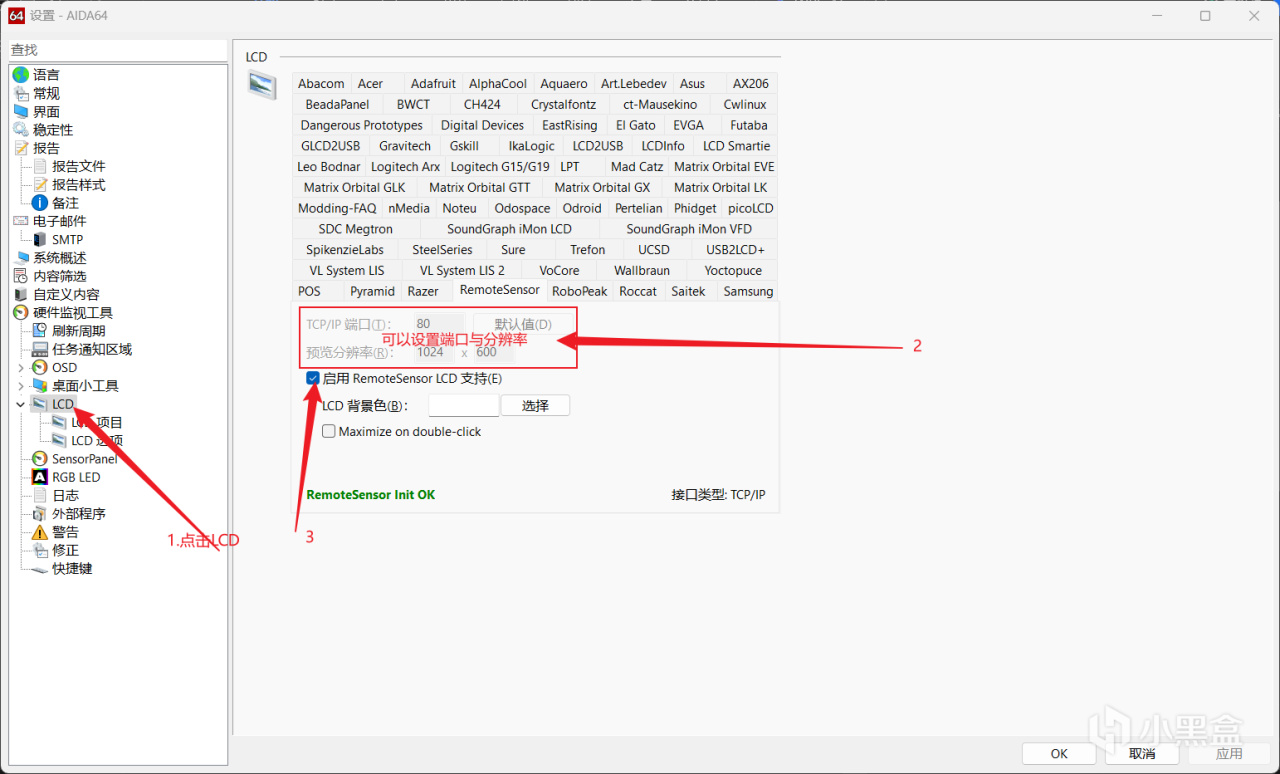Collapse the LCD tree node
Image resolution: width=1280 pixels, height=774 pixels.
coord(21,404)
